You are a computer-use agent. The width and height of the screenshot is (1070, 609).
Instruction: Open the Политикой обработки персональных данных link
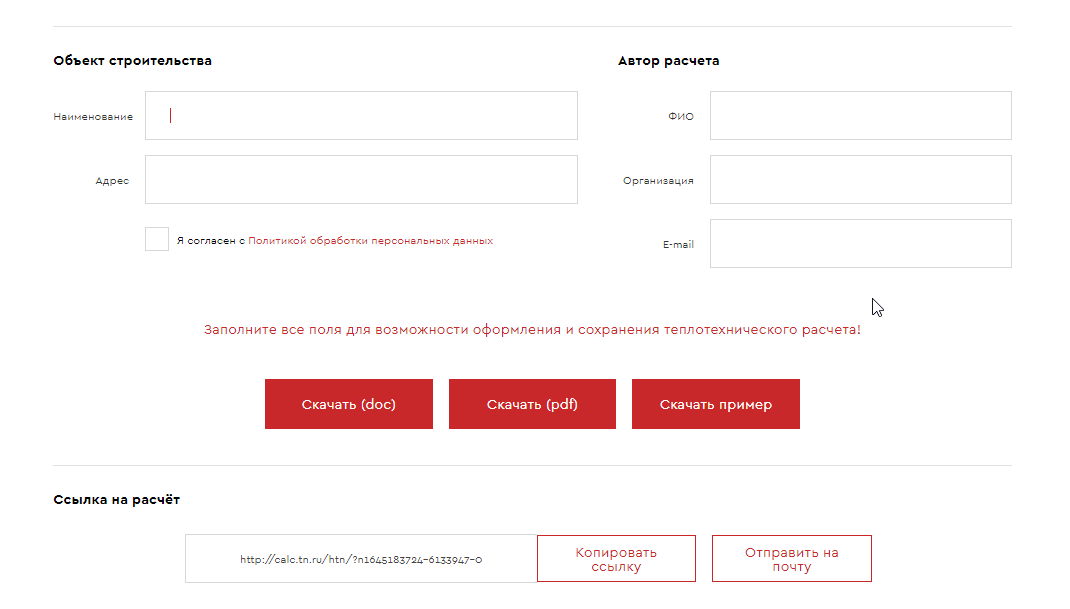[x=370, y=241]
